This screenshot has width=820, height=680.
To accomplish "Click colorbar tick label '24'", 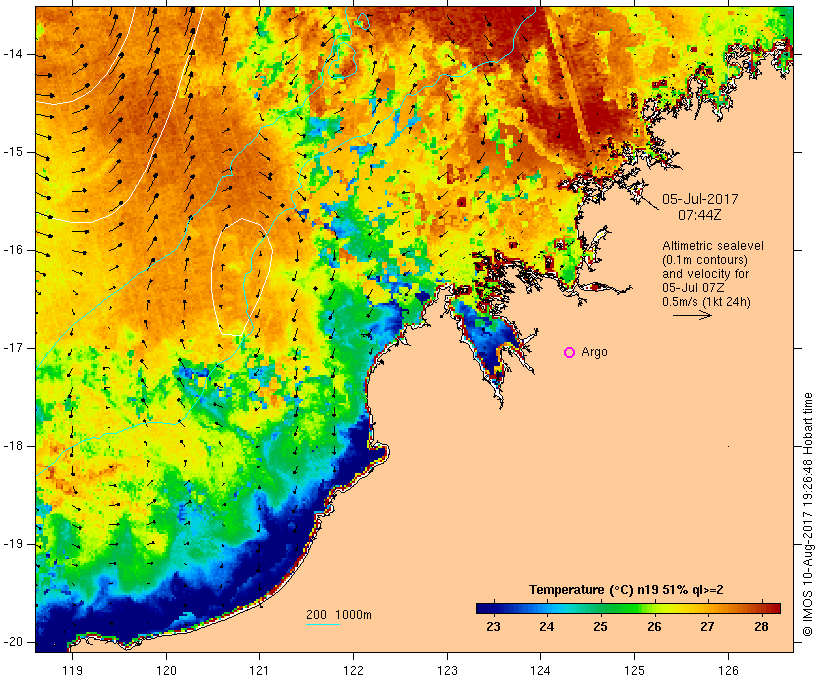I will [547, 627].
